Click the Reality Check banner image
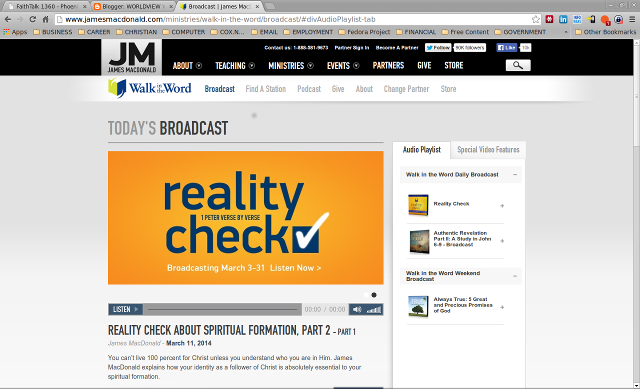 tap(246, 218)
